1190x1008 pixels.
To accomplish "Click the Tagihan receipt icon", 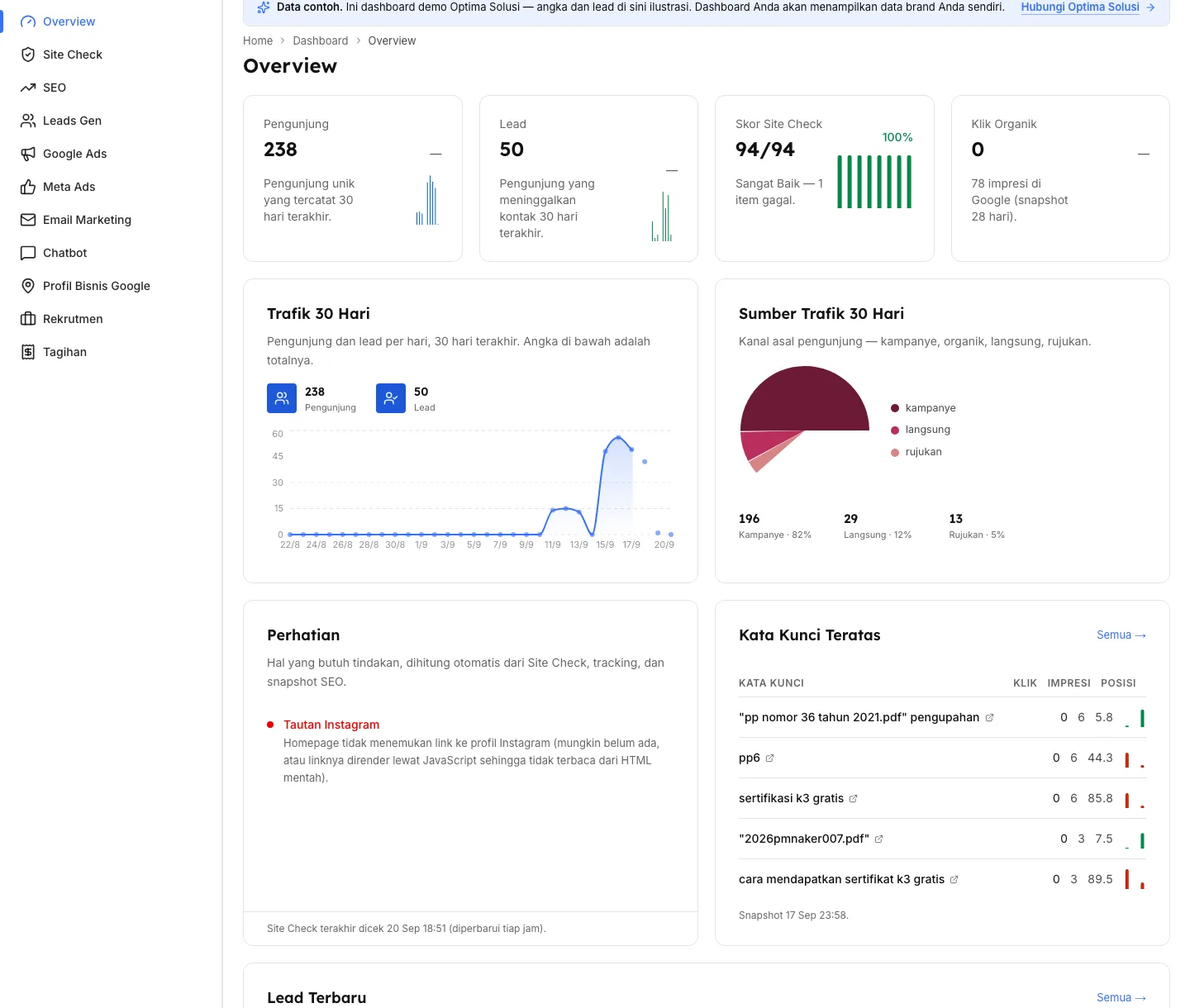I will [28, 352].
